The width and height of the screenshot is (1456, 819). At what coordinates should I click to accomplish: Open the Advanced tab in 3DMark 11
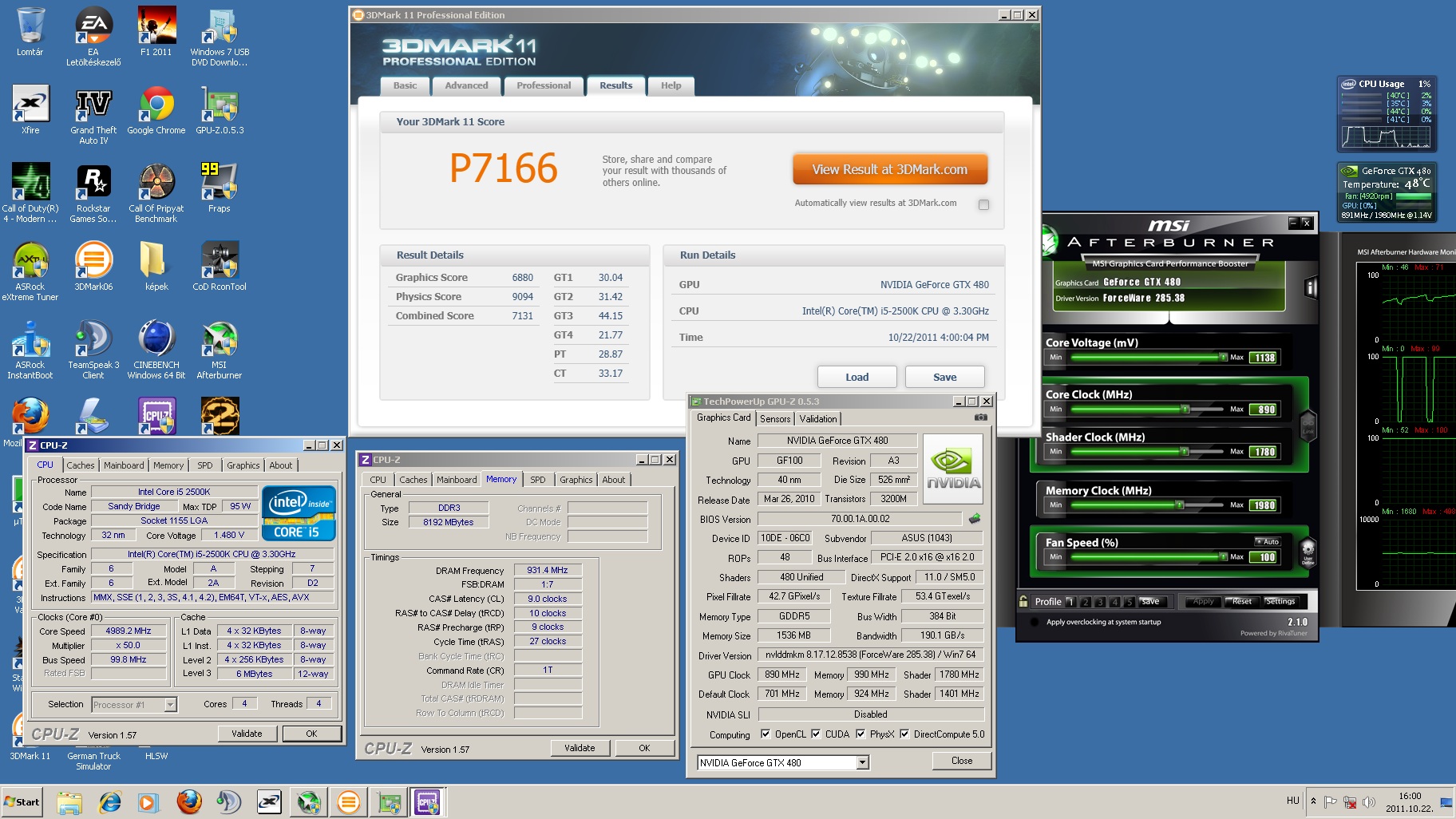[466, 85]
